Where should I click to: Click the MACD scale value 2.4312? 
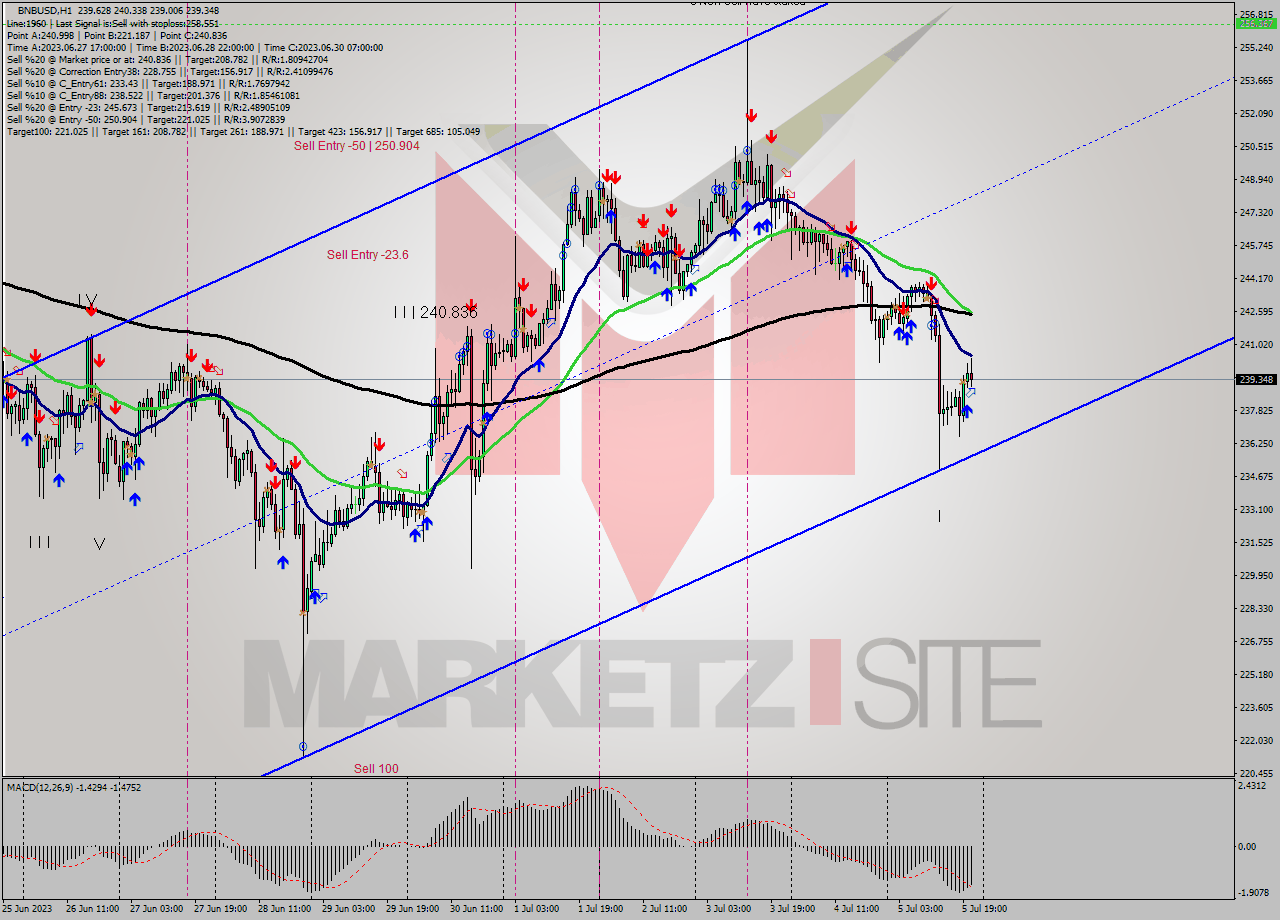coord(1254,786)
